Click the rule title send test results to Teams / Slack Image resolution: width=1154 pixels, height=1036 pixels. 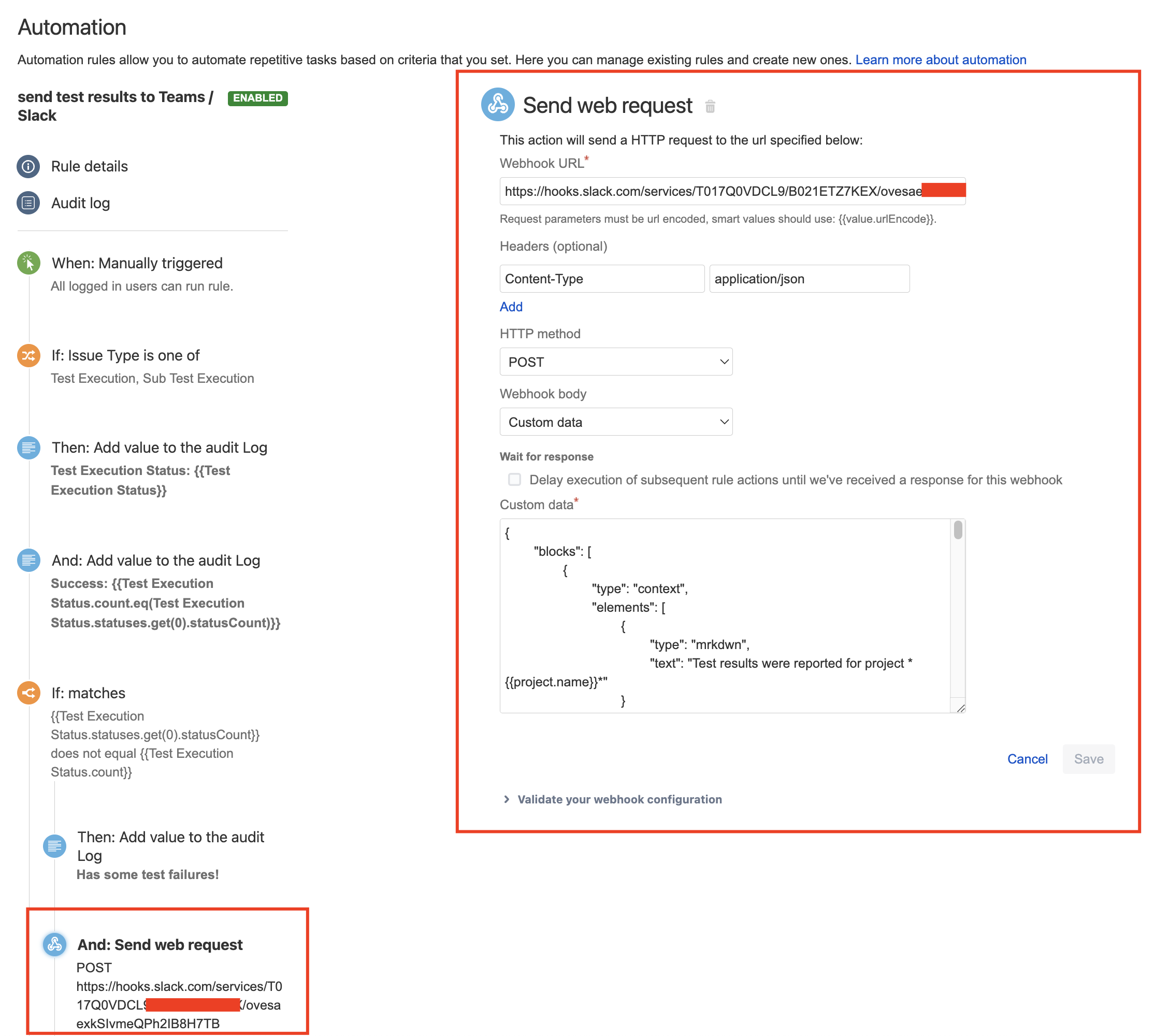tap(116, 106)
